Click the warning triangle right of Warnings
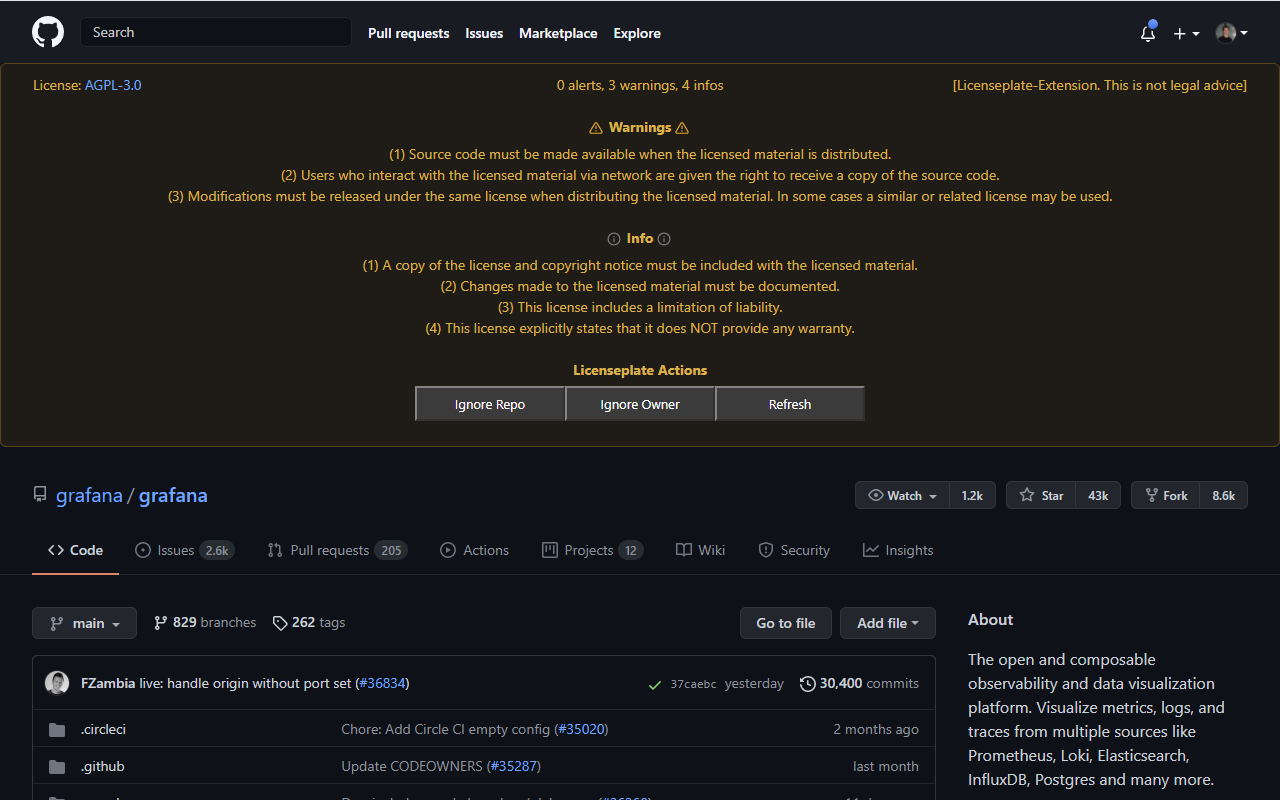This screenshot has width=1280, height=800. [x=682, y=128]
